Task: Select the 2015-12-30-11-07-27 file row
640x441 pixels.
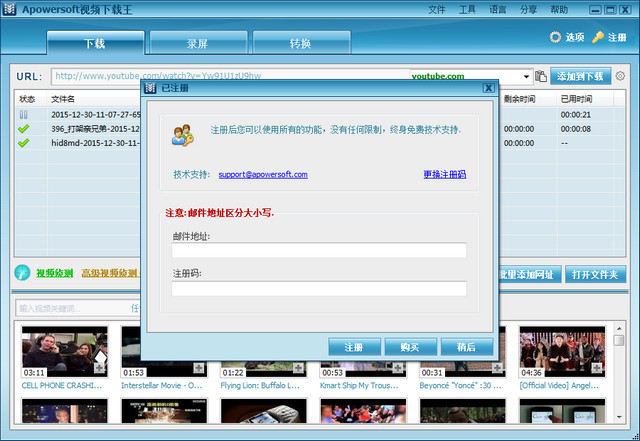Action: click(96, 115)
